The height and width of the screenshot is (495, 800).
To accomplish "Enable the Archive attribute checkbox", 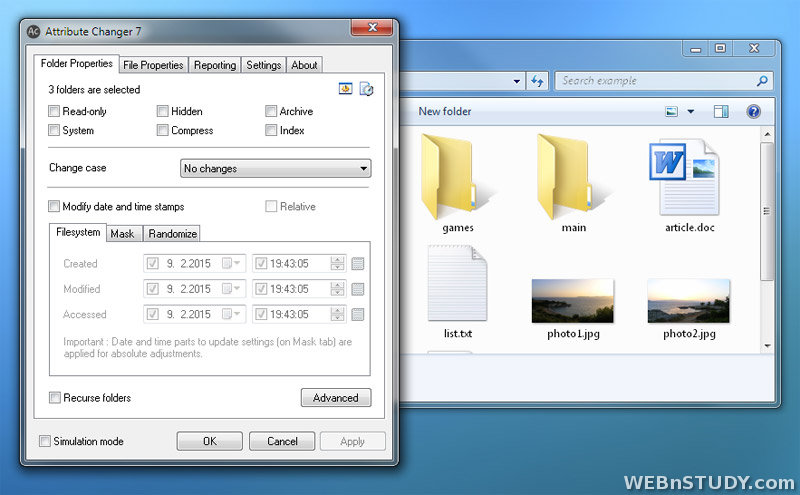I will [x=271, y=111].
